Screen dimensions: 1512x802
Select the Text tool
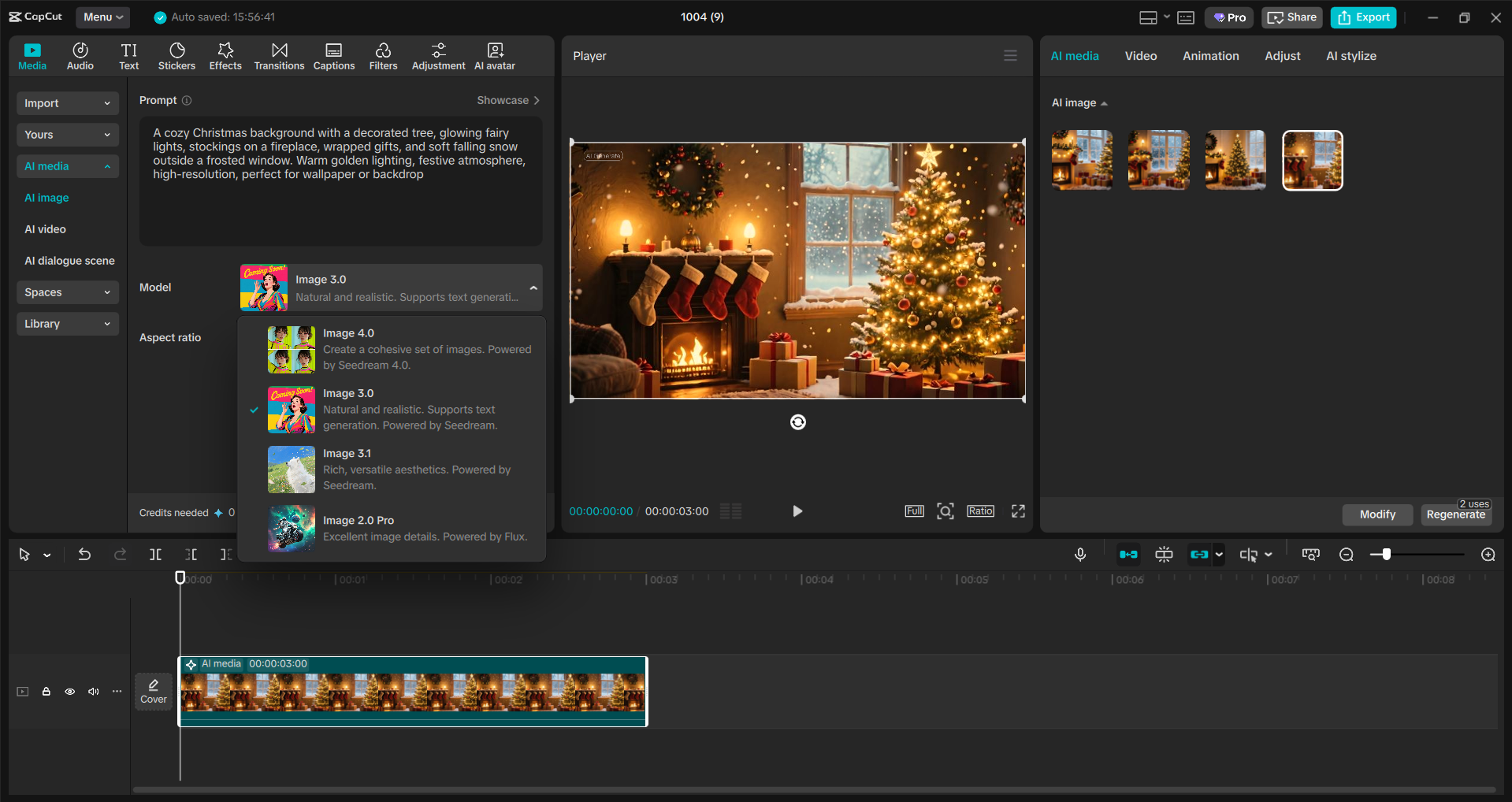[x=128, y=55]
